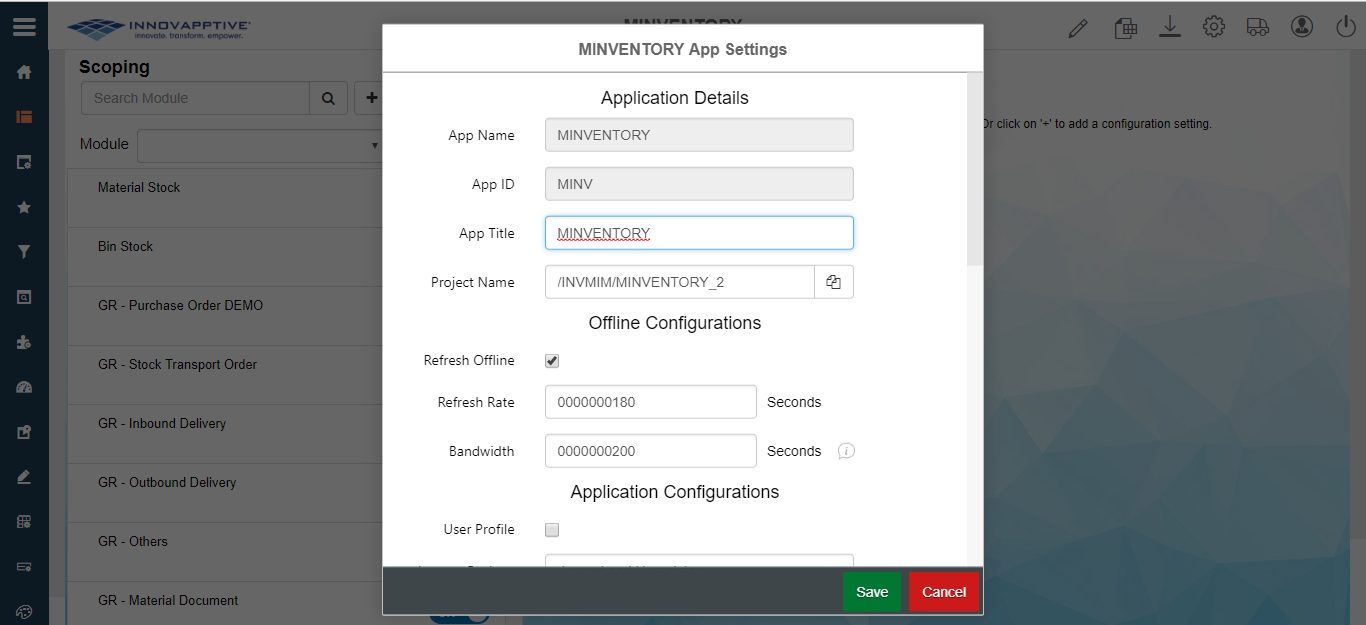Click the filter funnel icon in the sidebar
The image size is (1366, 625).
24,252
